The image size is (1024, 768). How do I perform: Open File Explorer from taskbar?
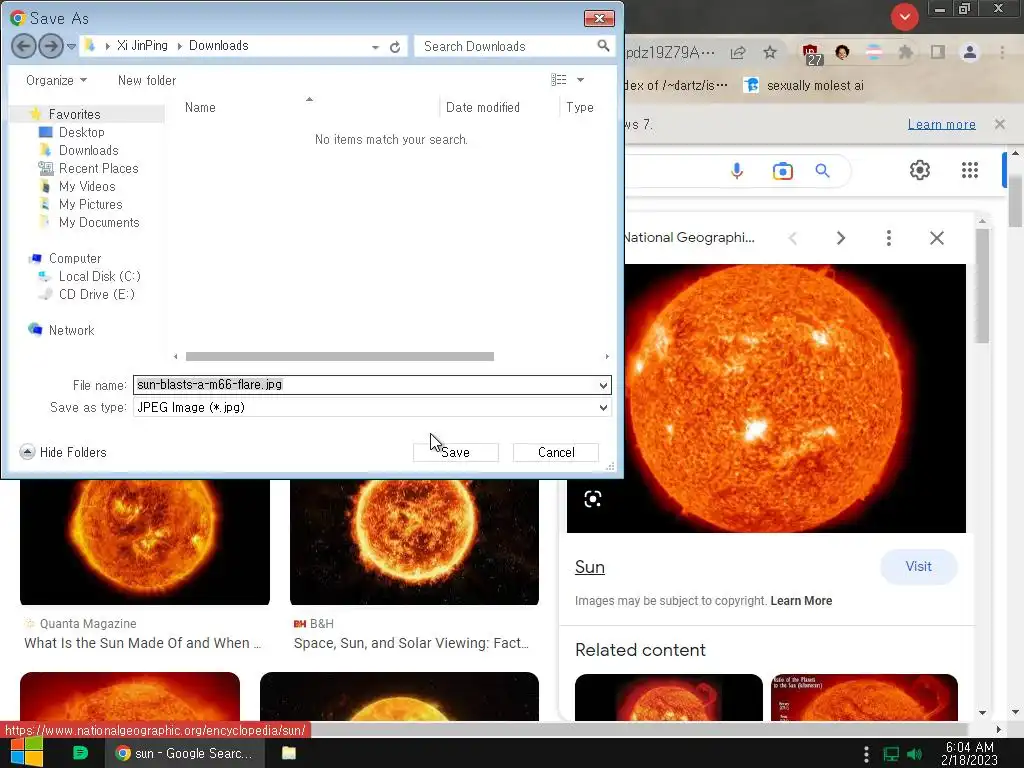point(289,753)
